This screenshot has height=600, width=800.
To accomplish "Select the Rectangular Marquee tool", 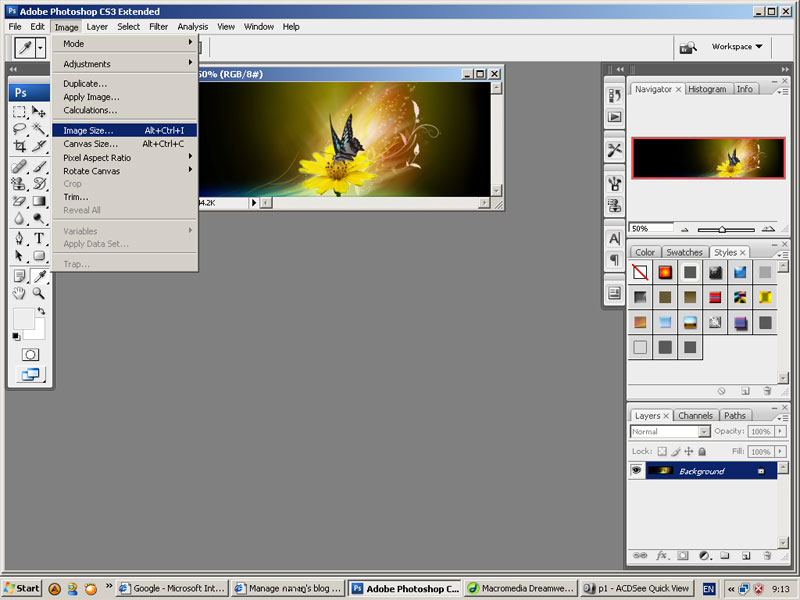I will 19,112.
